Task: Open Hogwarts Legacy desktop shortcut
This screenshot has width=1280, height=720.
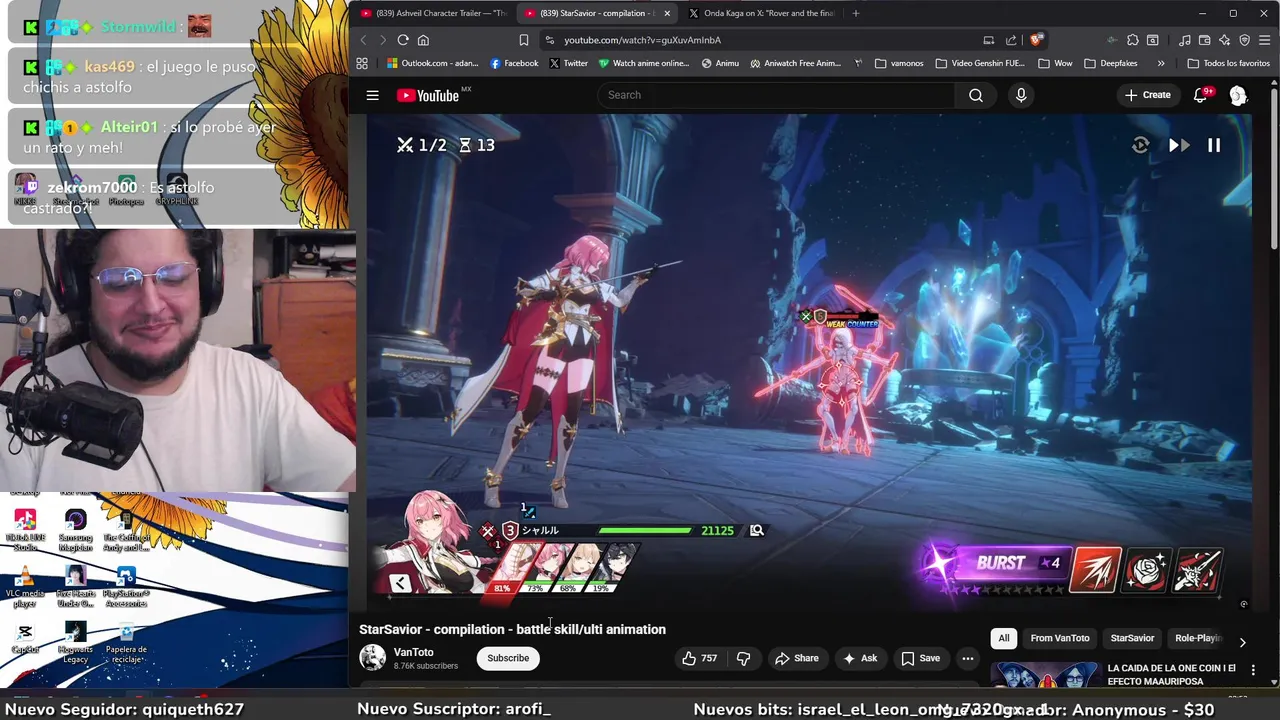Action: coord(76,643)
